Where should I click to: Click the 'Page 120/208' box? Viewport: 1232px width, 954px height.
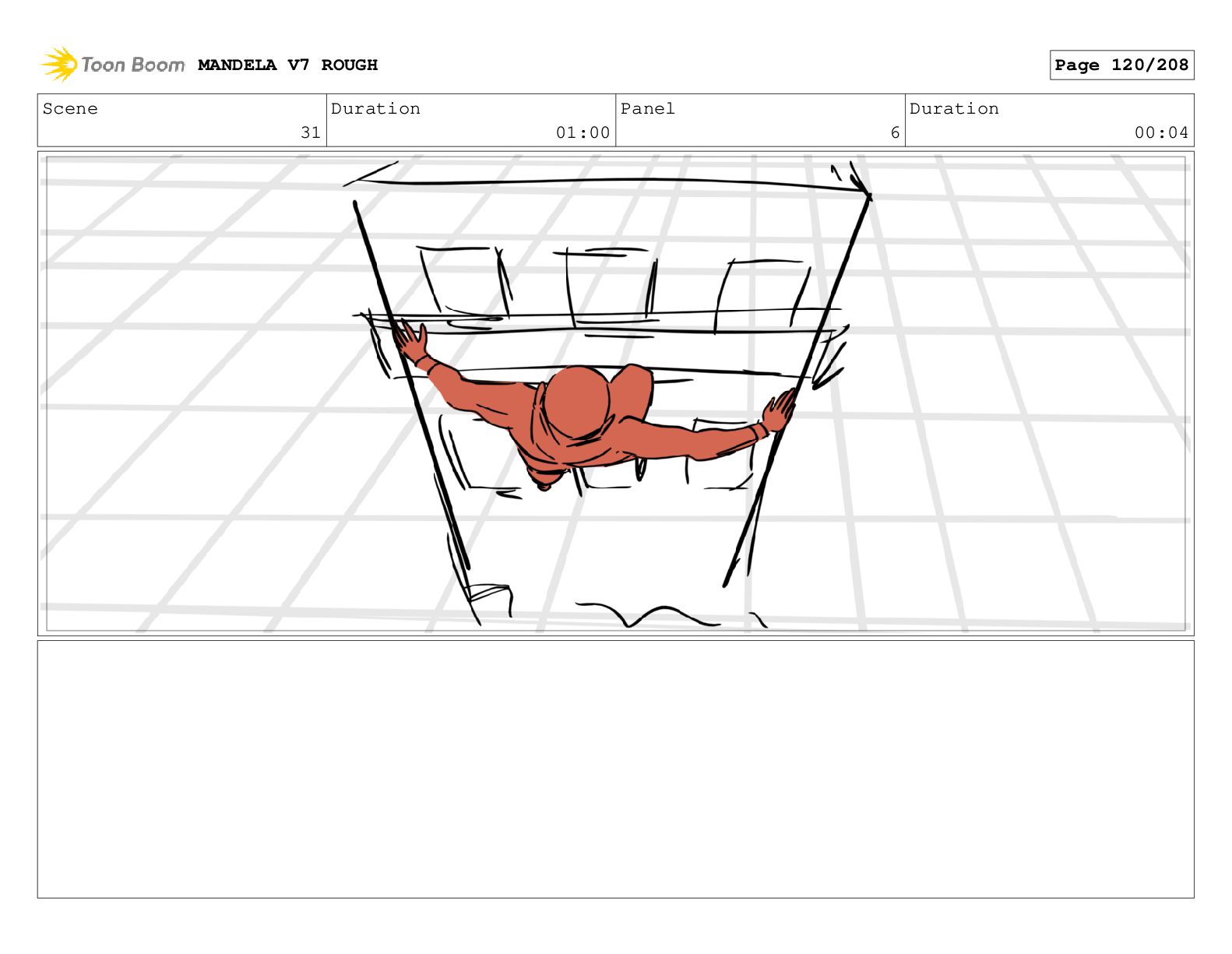pyautogui.click(x=1121, y=65)
